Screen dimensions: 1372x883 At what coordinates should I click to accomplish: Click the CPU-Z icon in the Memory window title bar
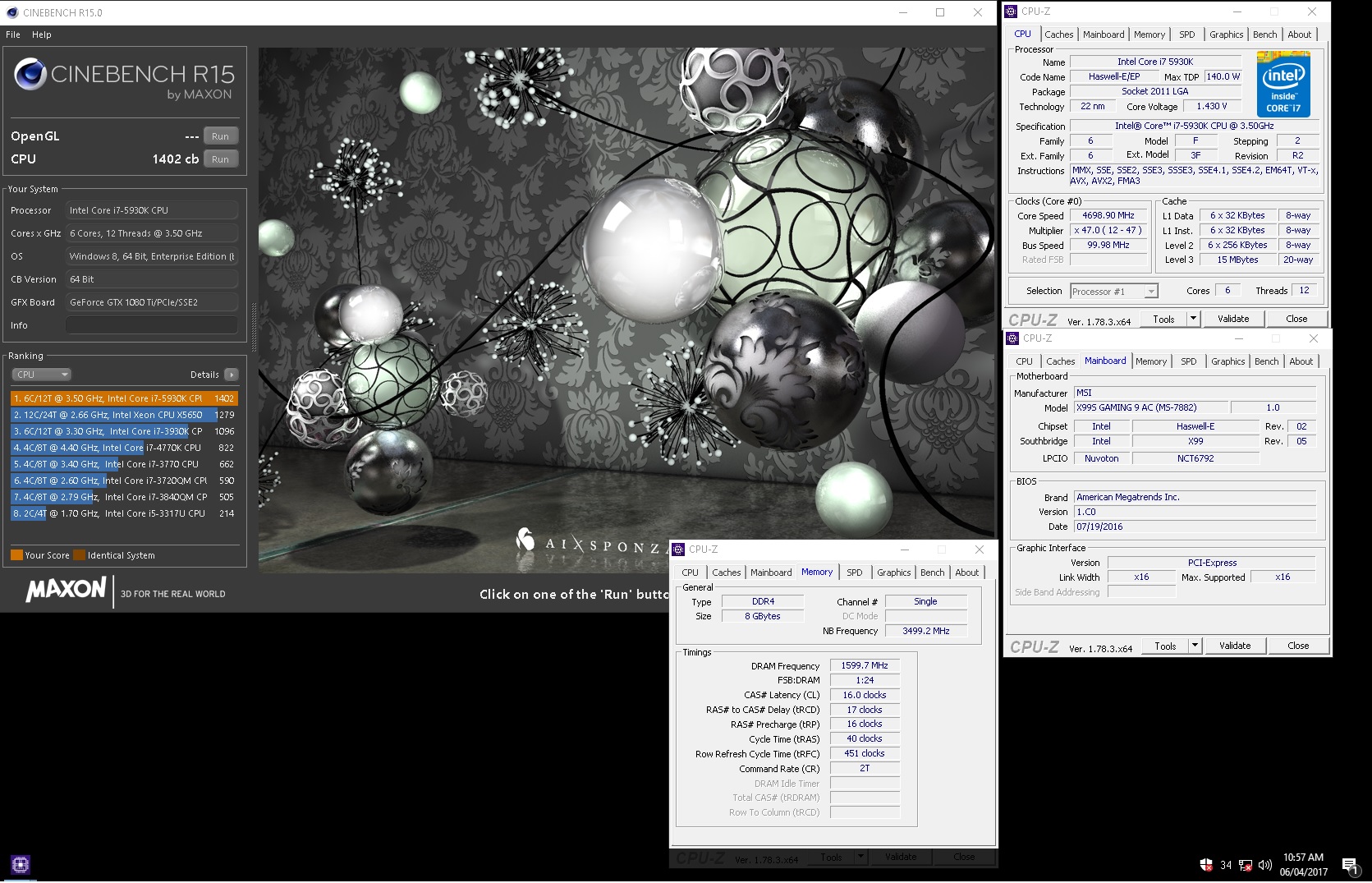tap(678, 550)
